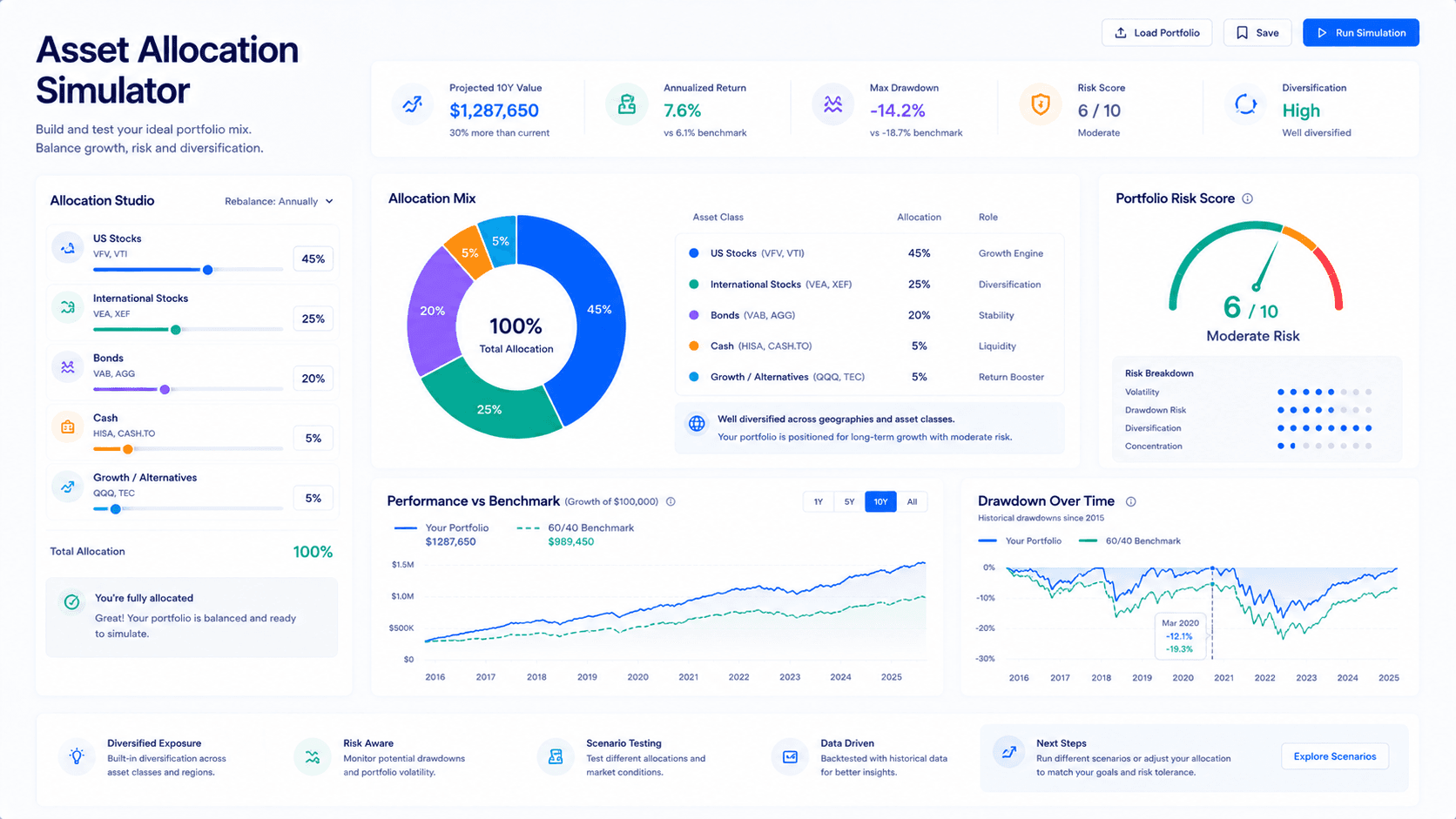Select the All chart range tab

coord(912,501)
